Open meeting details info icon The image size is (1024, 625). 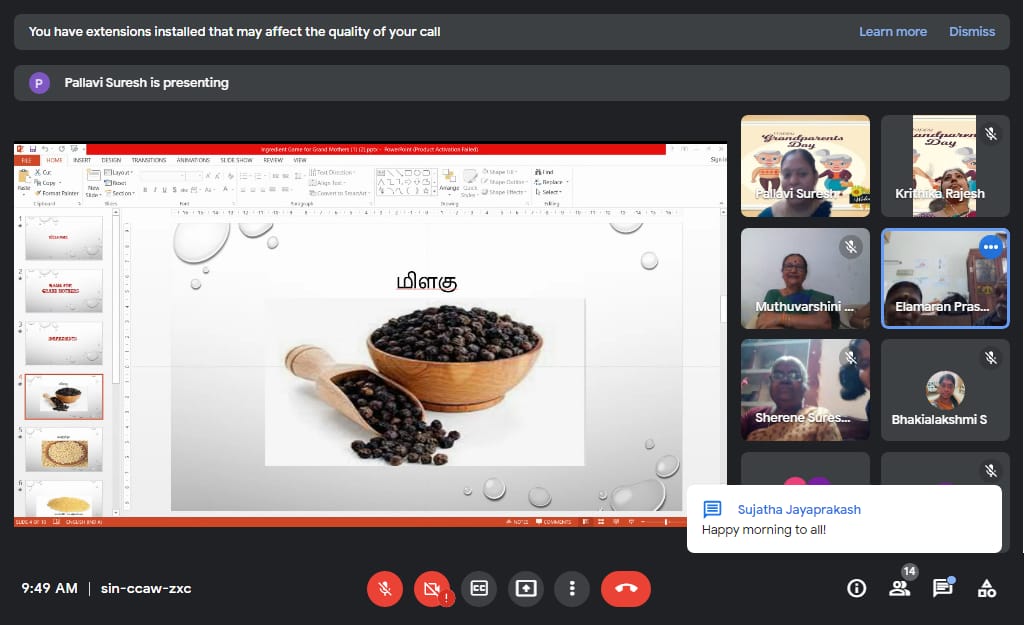[856, 588]
